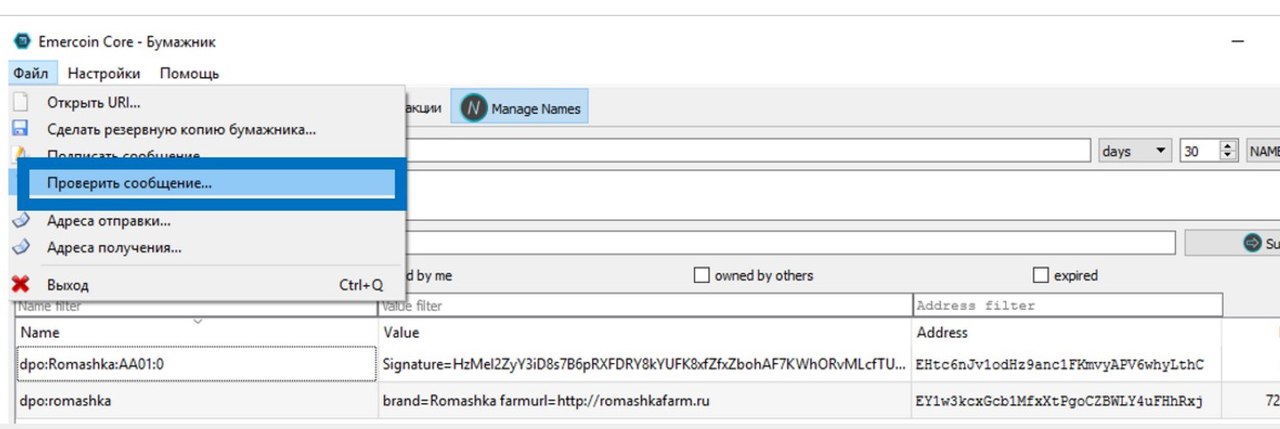The image size is (1280, 429).
Task: Open the Настройки menu
Action: pos(104,73)
